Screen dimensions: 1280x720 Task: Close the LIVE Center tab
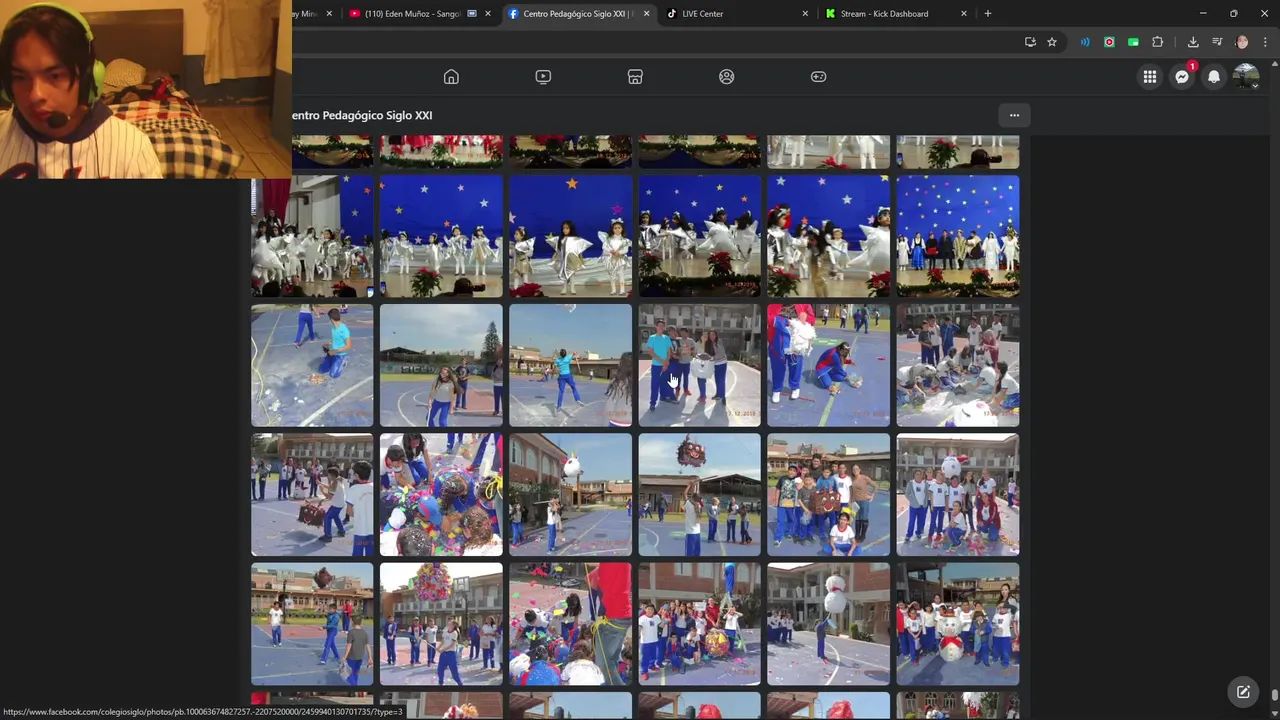805,14
